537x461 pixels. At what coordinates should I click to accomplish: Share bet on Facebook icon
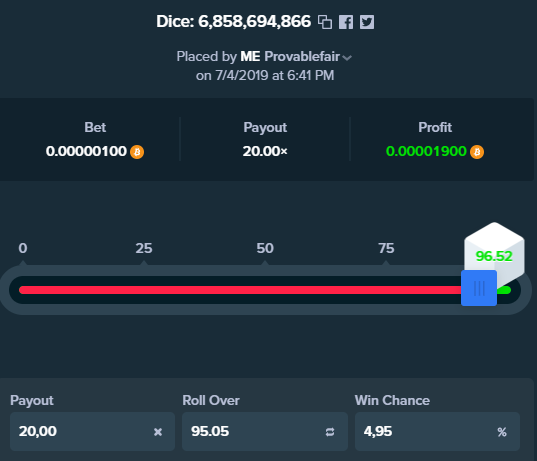click(x=346, y=22)
